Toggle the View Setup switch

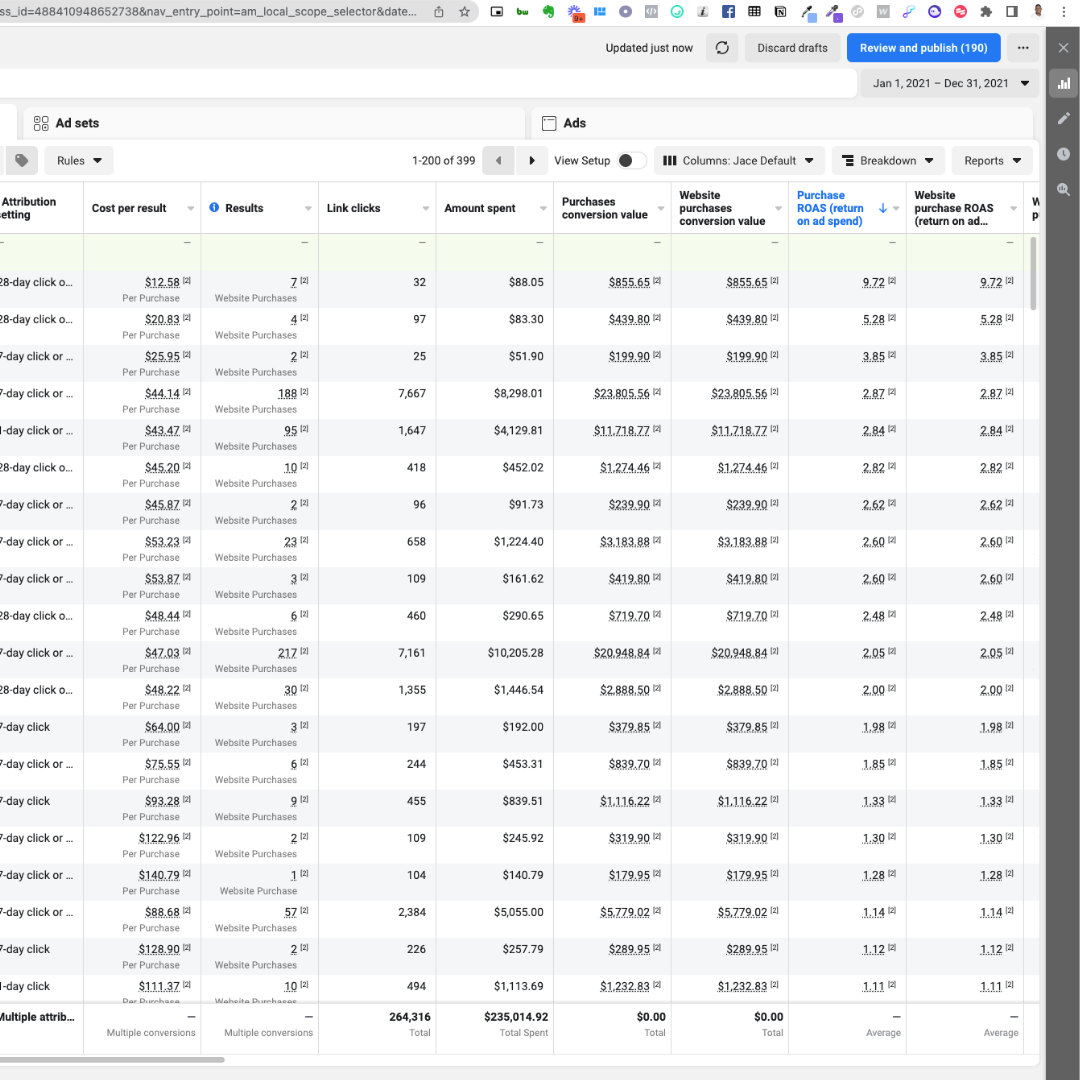[631, 161]
